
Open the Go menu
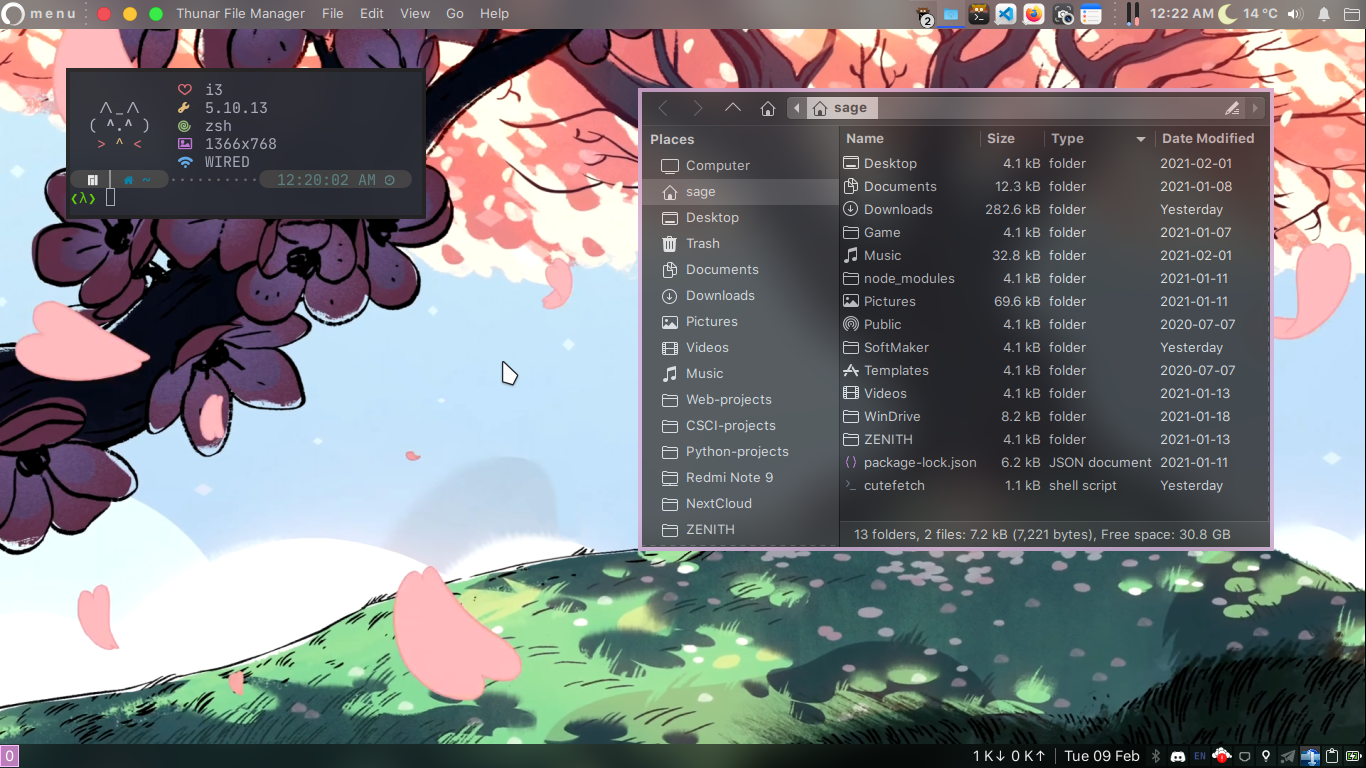tap(455, 14)
